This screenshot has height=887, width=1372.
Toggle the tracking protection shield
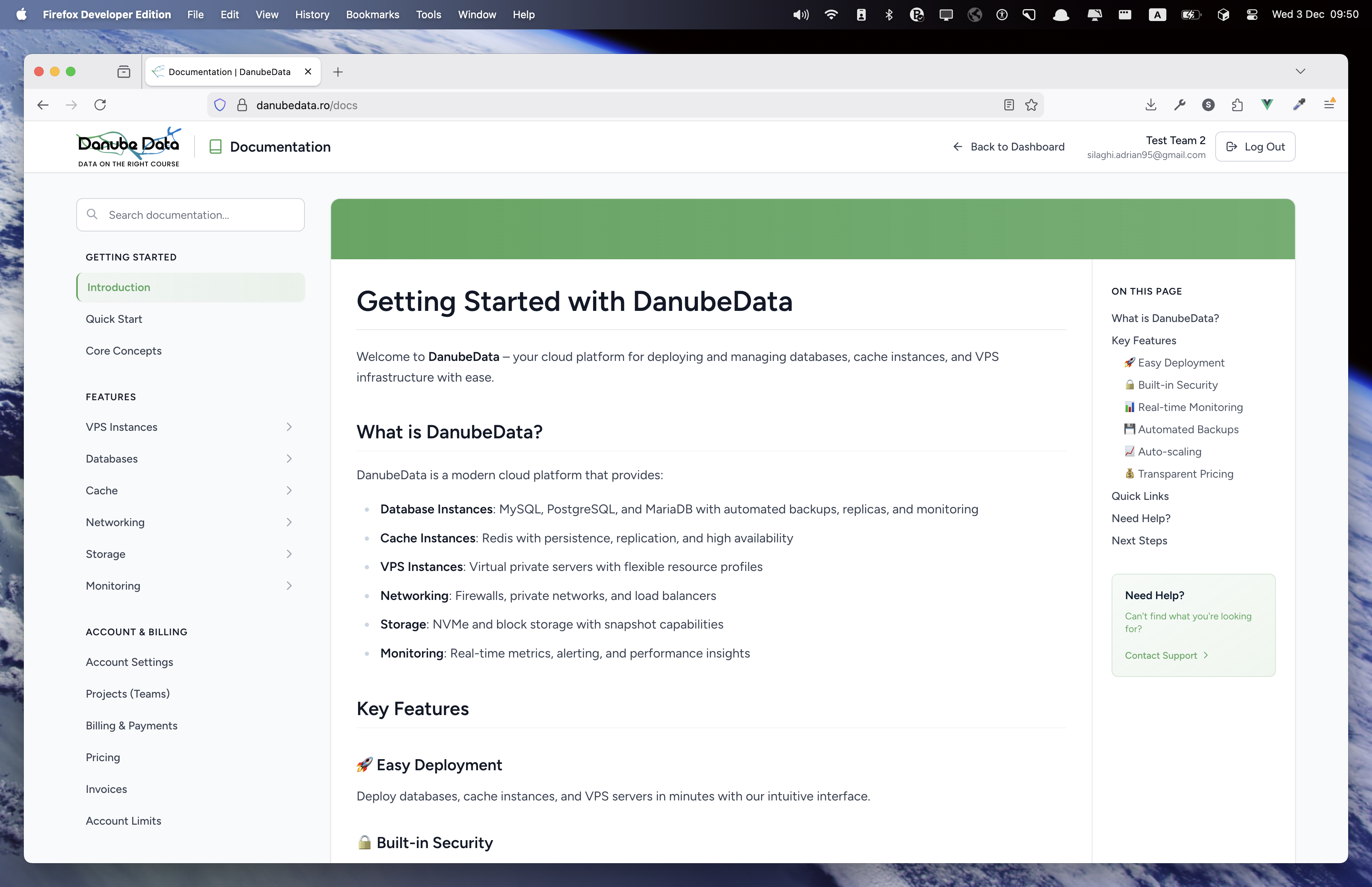220,105
